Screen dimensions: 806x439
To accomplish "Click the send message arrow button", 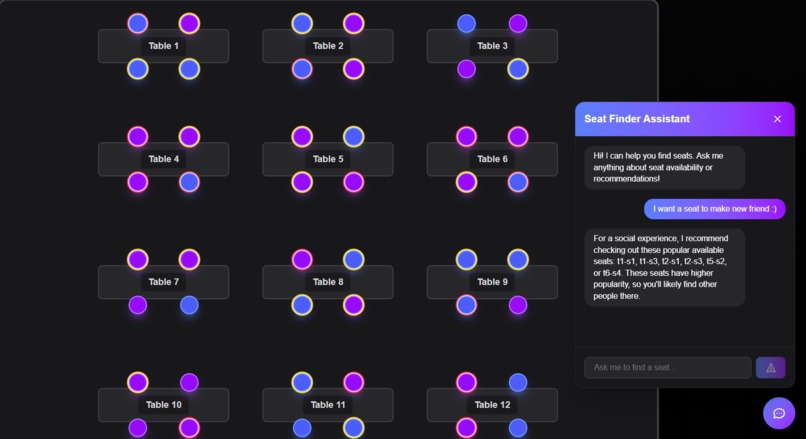I will pos(770,368).
